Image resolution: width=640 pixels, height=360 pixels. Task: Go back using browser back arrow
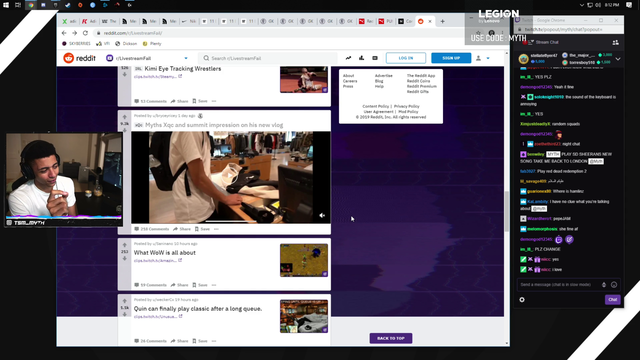pyautogui.click(x=64, y=33)
